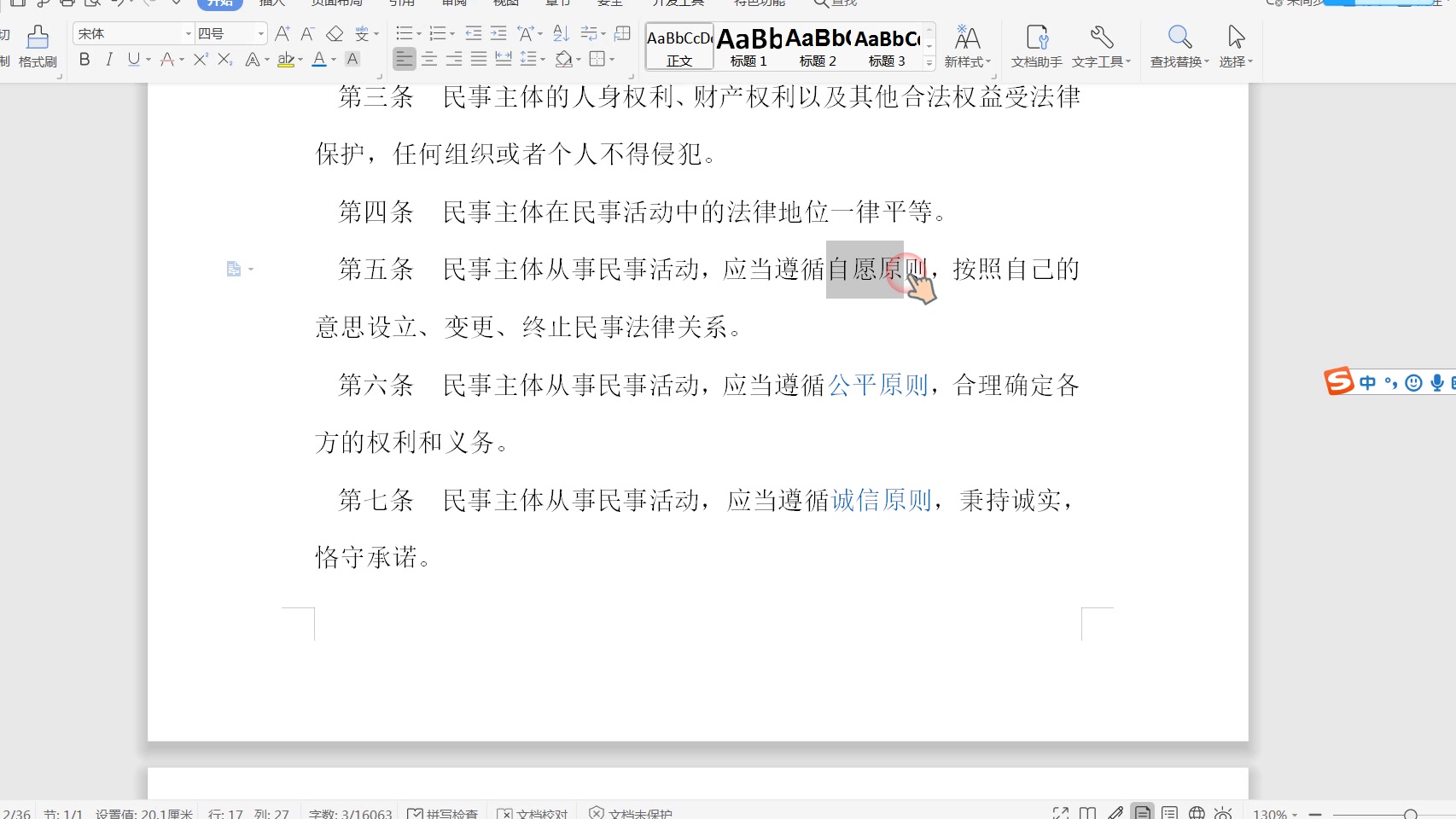1456x819 pixels.
Task: Align text left
Action: (404, 59)
